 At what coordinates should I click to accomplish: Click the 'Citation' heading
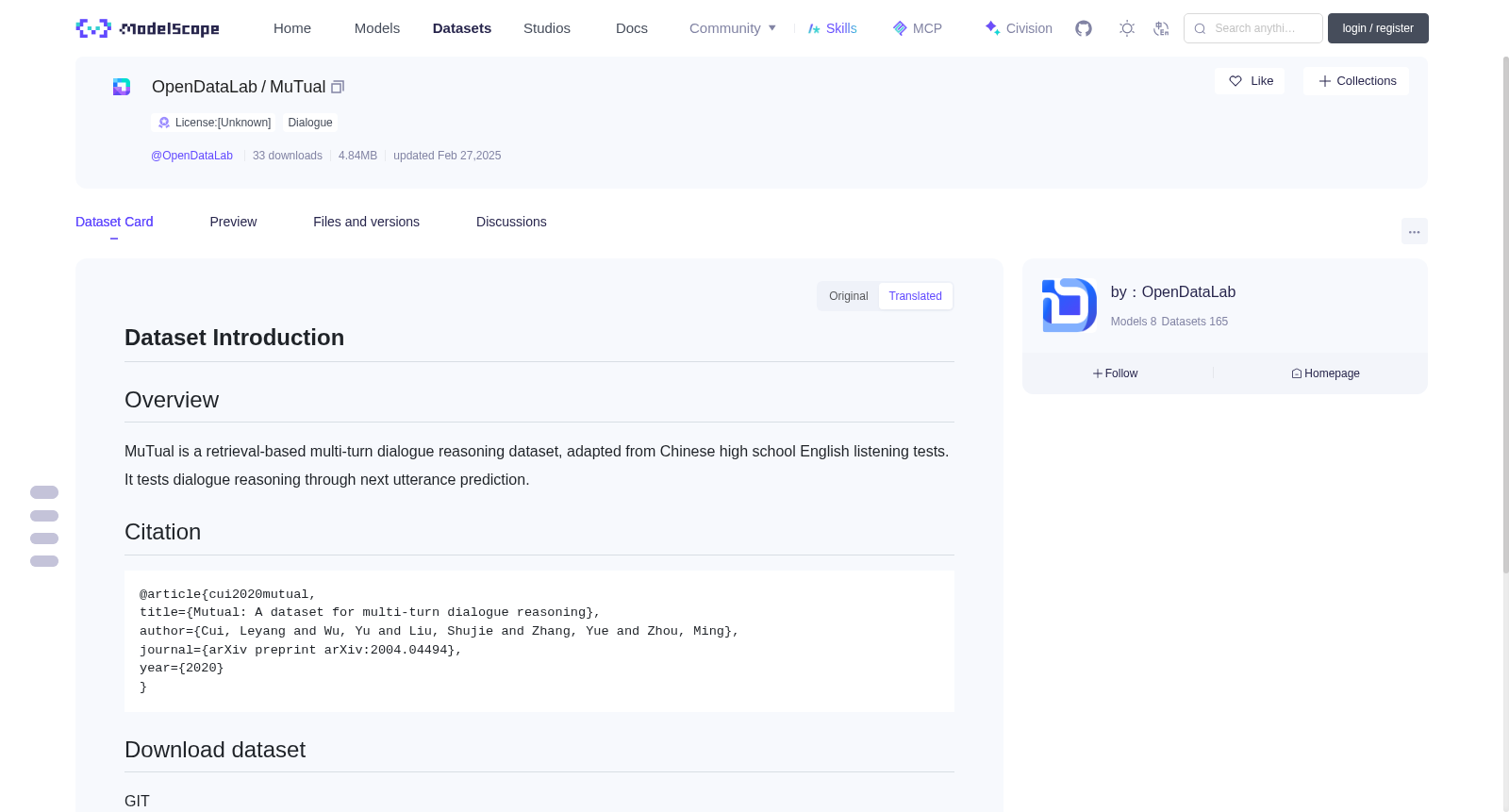pos(162,532)
